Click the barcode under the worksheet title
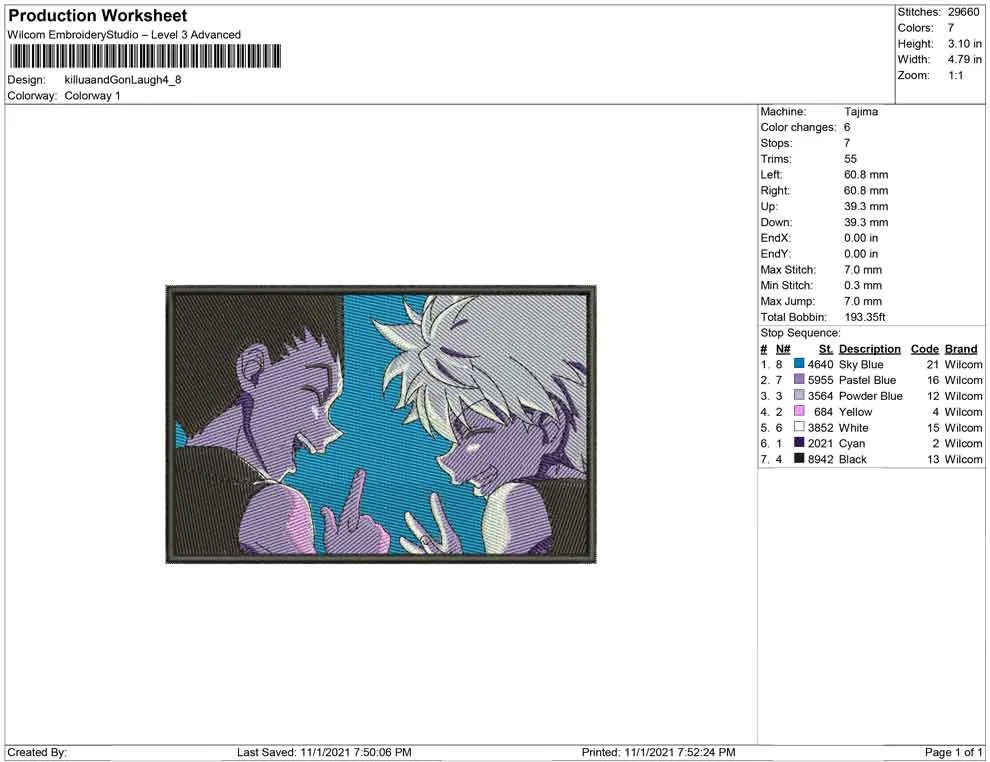 tap(145, 56)
